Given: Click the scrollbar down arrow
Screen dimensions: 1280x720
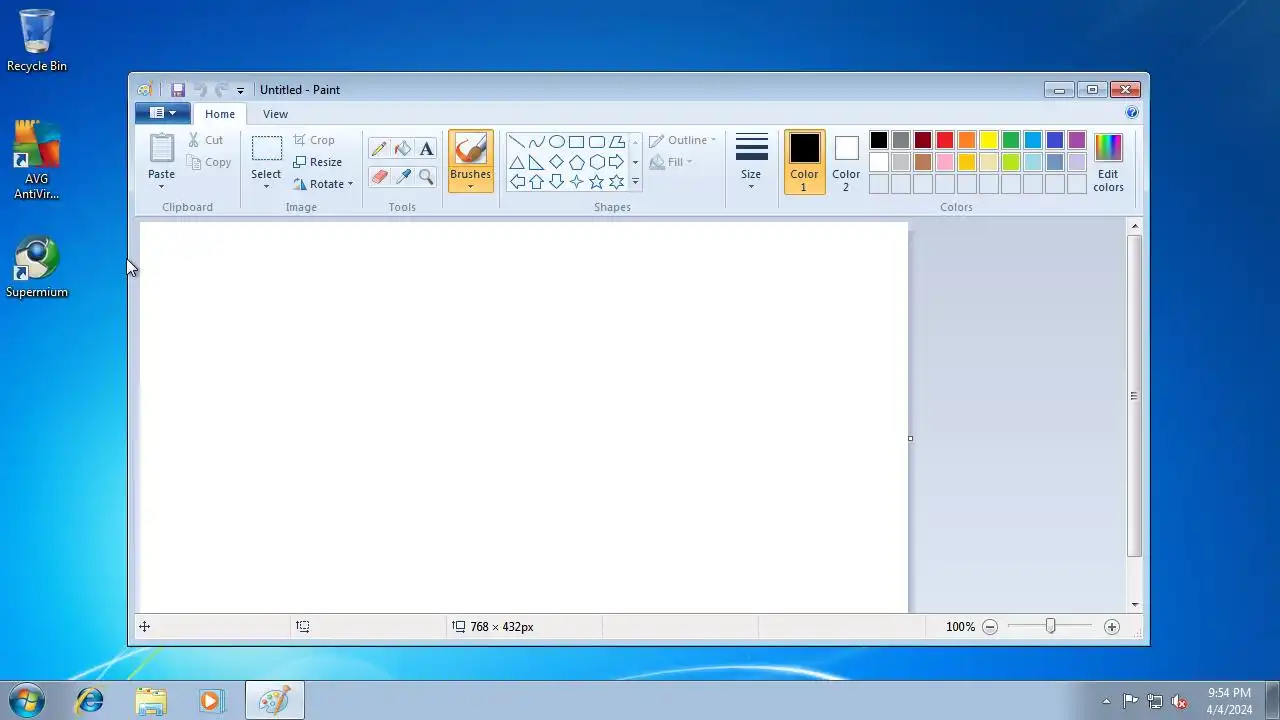Looking at the screenshot, I should pos(1134,604).
